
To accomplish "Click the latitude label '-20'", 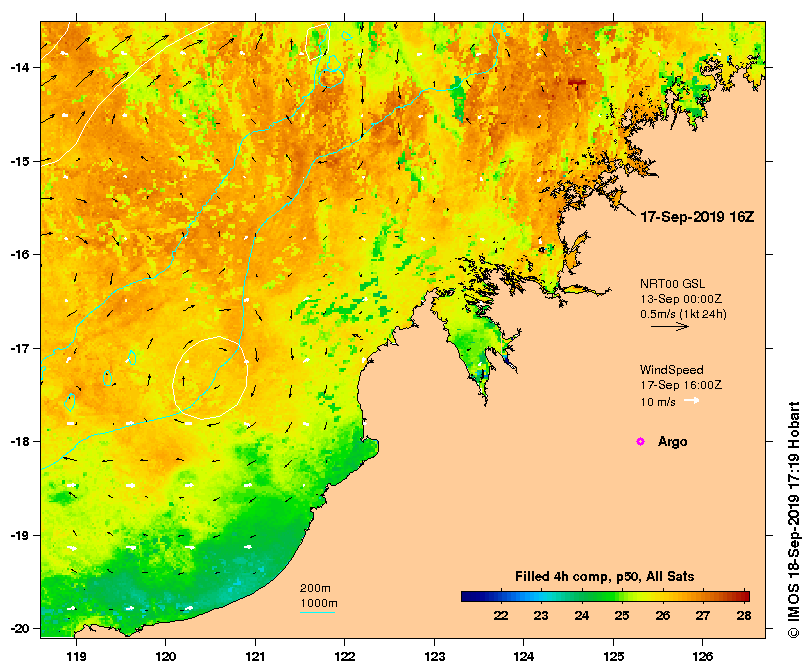I will pos(19,629).
